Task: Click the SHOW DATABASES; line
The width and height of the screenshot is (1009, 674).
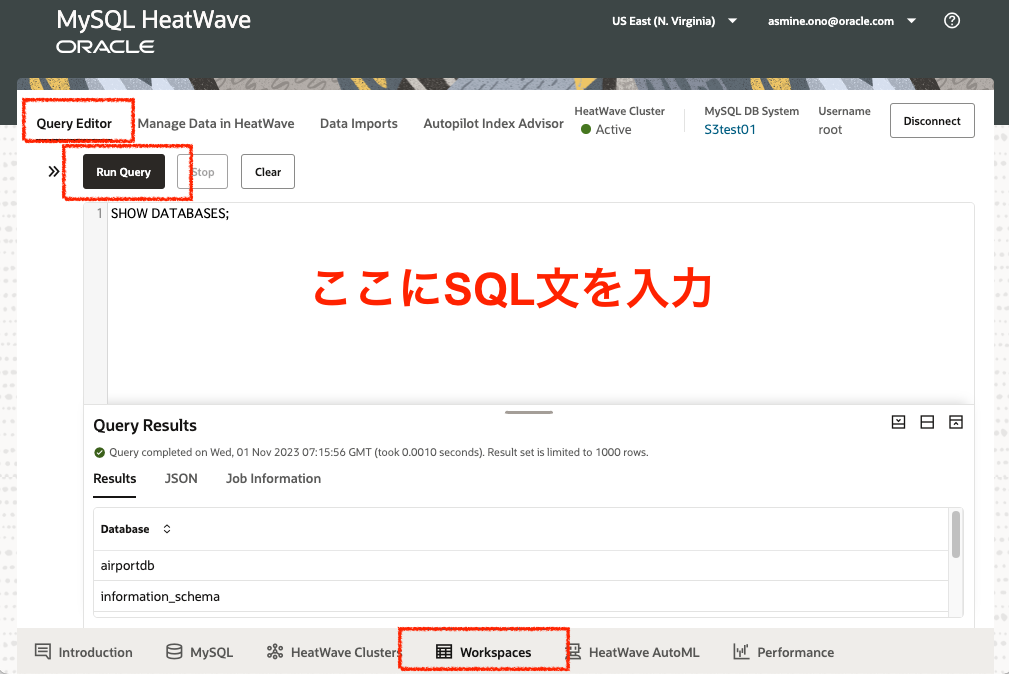Action: 170,213
